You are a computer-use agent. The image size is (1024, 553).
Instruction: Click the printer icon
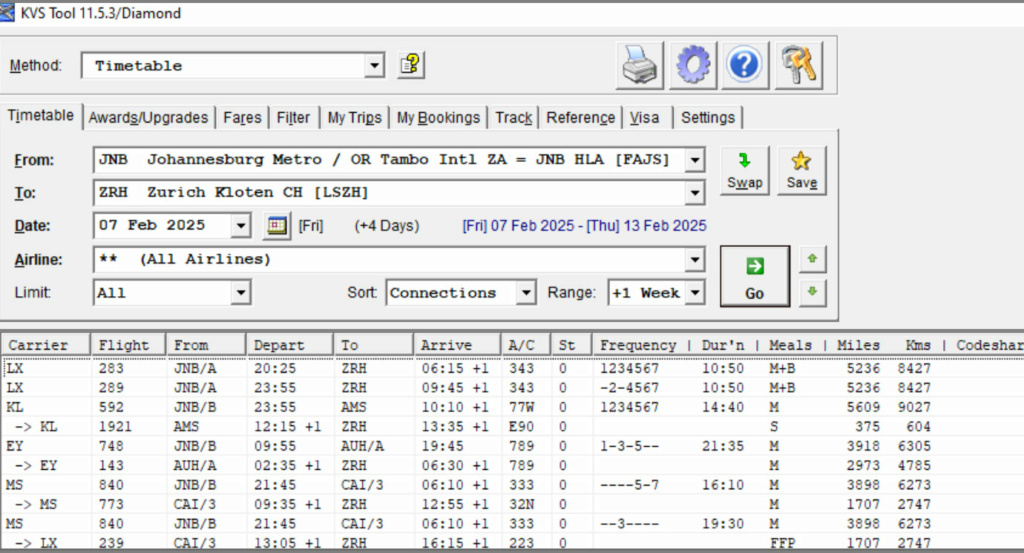(639, 65)
